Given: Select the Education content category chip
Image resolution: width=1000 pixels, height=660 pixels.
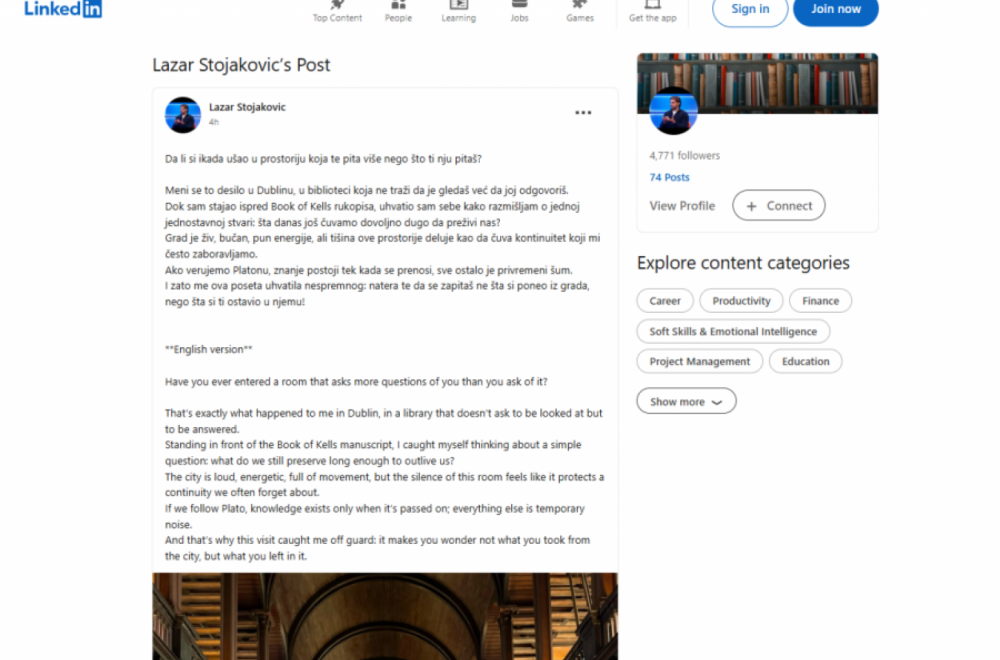Looking at the screenshot, I should (805, 361).
